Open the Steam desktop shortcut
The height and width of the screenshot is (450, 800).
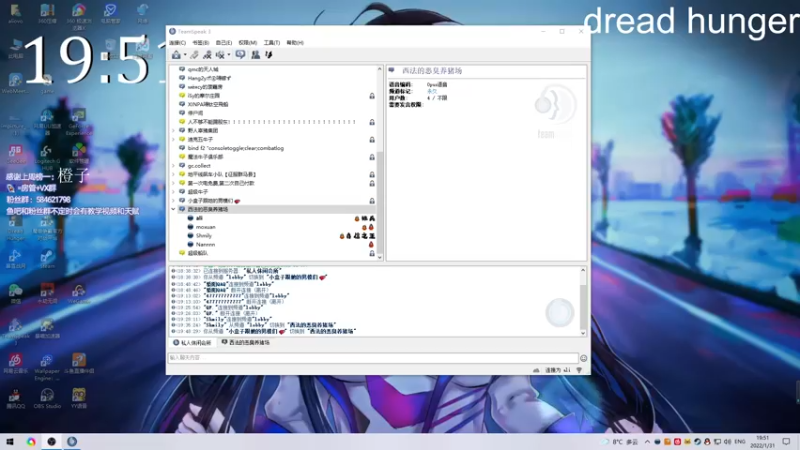(47, 259)
